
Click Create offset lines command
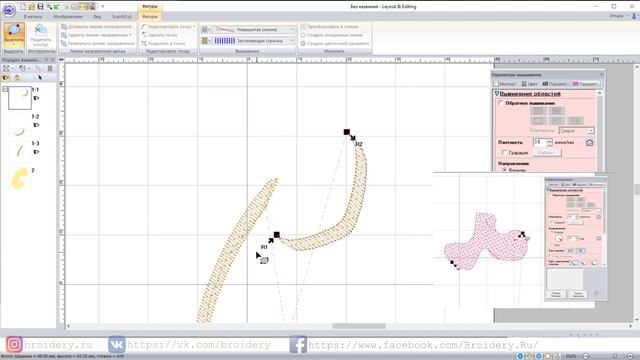click(x=331, y=35)
